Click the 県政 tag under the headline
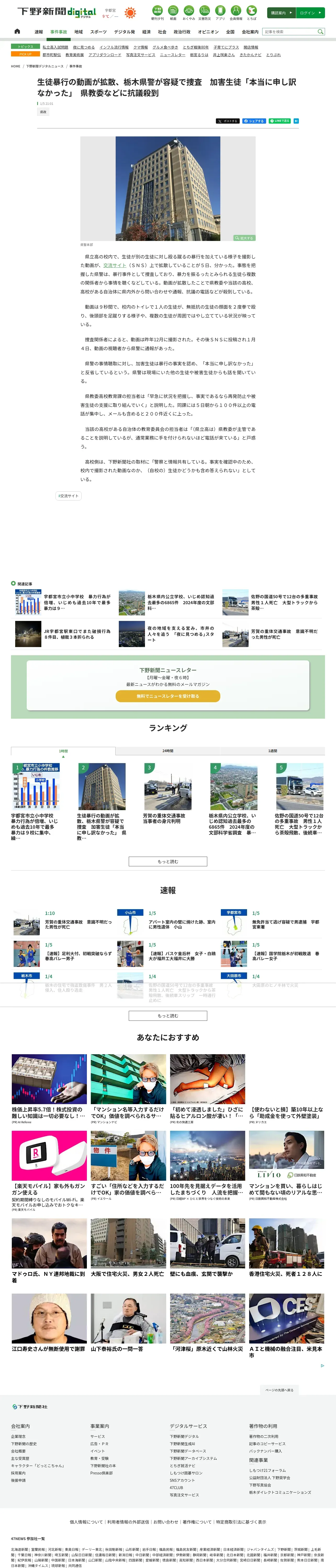Viewport: 336px width, 1568px height. coord(43,112)
